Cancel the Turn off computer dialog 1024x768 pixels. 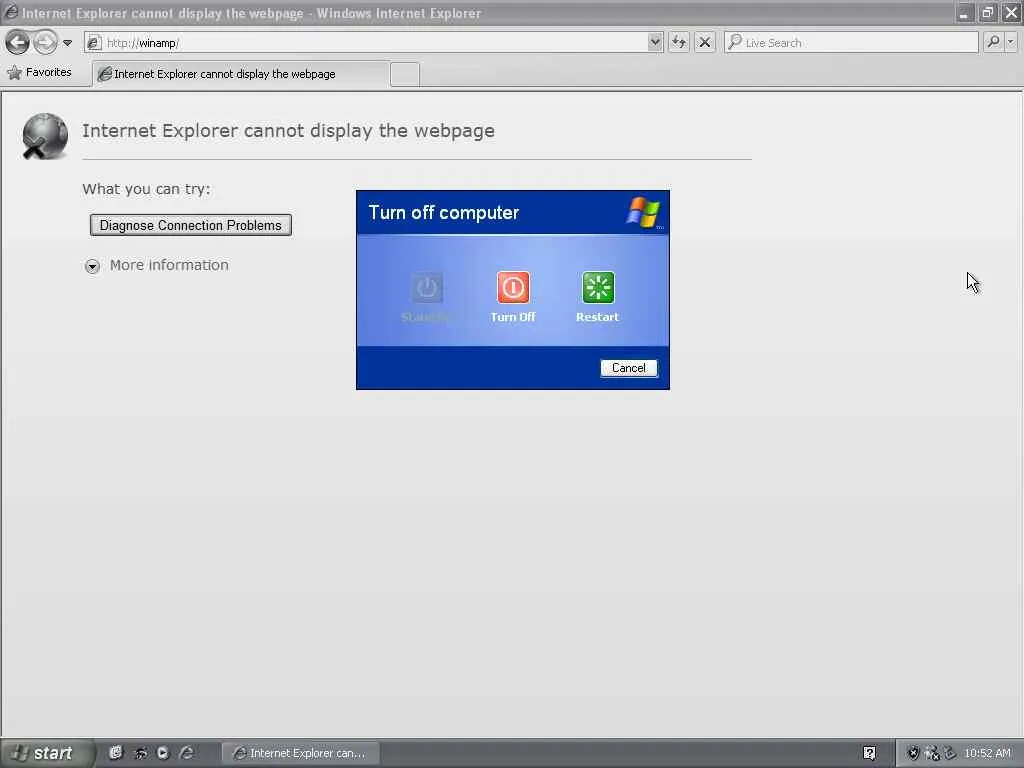[x=628, y=368]
